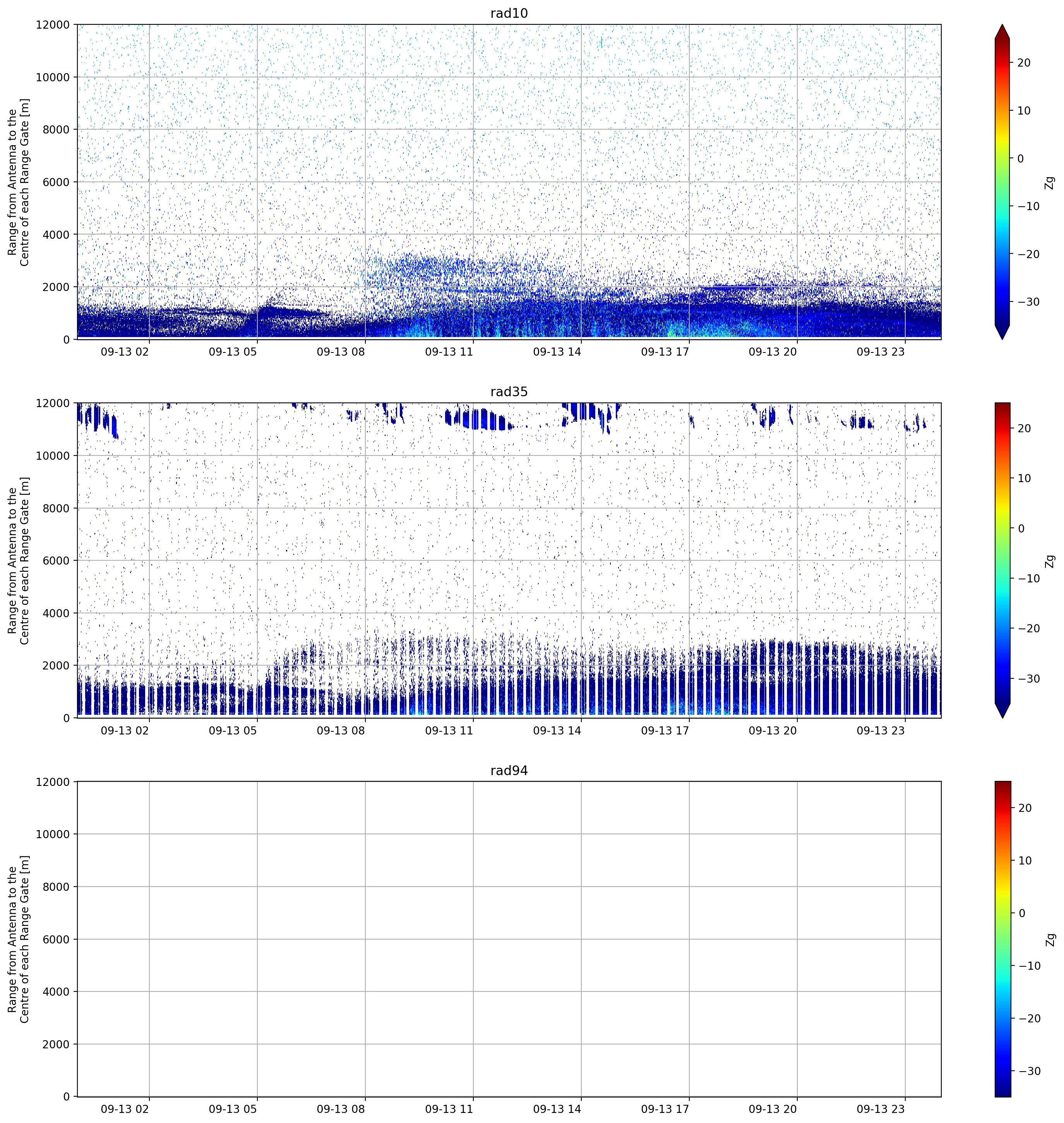Click the 09-13 02 tick under rad10
The height and width of the screenshot is (1123, 1064).
click(125, 352)
